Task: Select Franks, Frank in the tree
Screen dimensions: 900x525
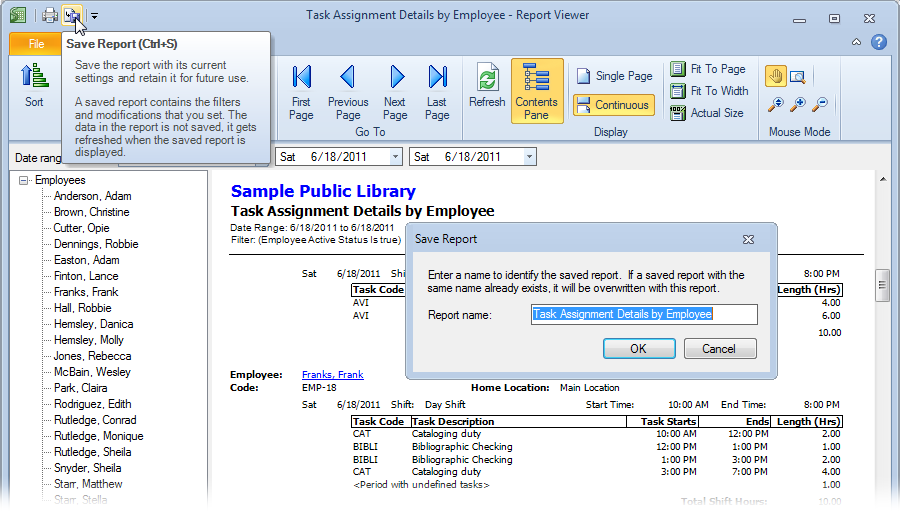Action: click(86, 292)
